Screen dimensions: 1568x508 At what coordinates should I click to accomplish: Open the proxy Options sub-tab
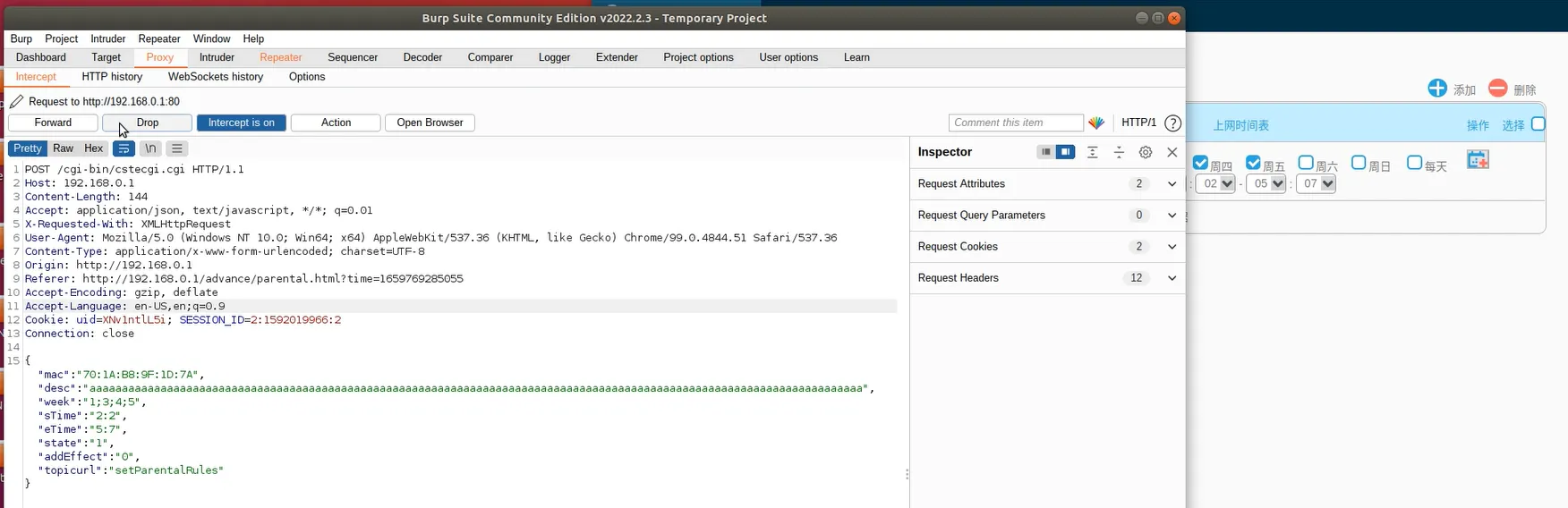[307, 77]
